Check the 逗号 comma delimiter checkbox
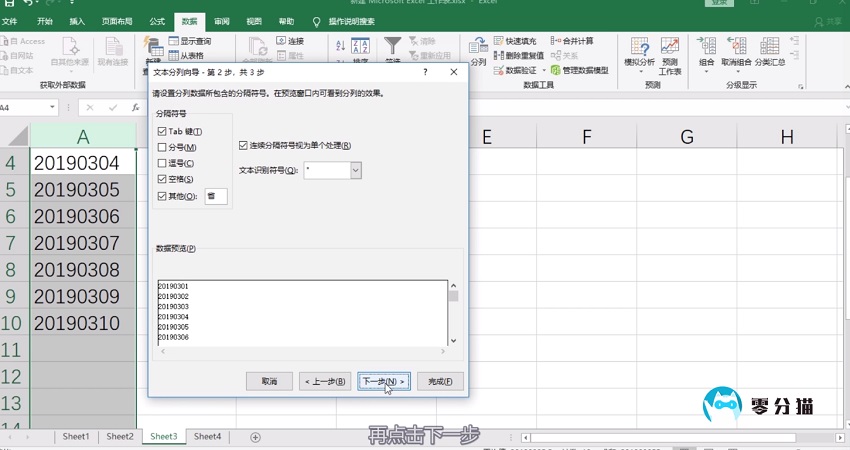850x450 pixels. click(162, 163)
